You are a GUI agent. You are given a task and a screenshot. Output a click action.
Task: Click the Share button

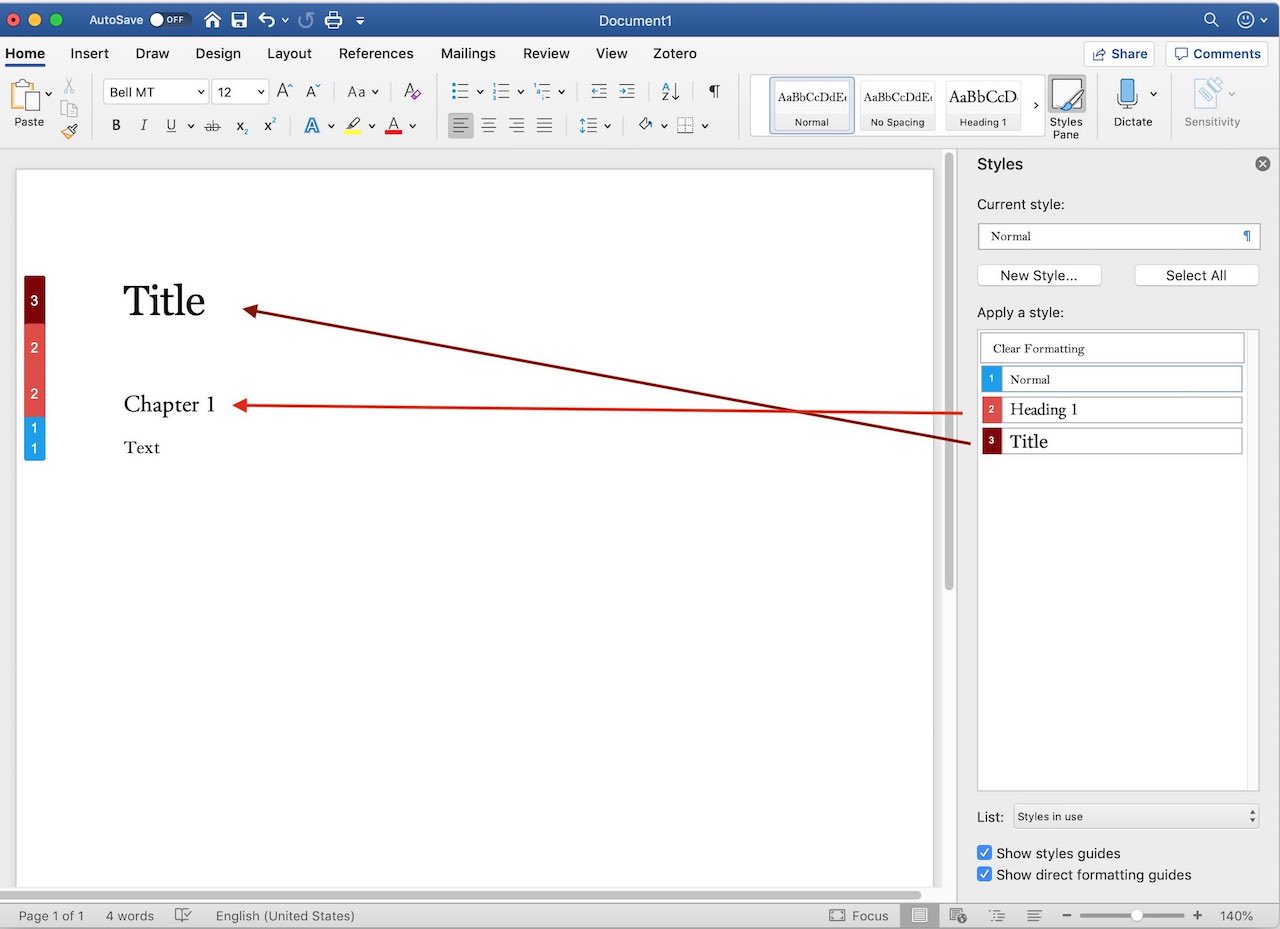1119,54
